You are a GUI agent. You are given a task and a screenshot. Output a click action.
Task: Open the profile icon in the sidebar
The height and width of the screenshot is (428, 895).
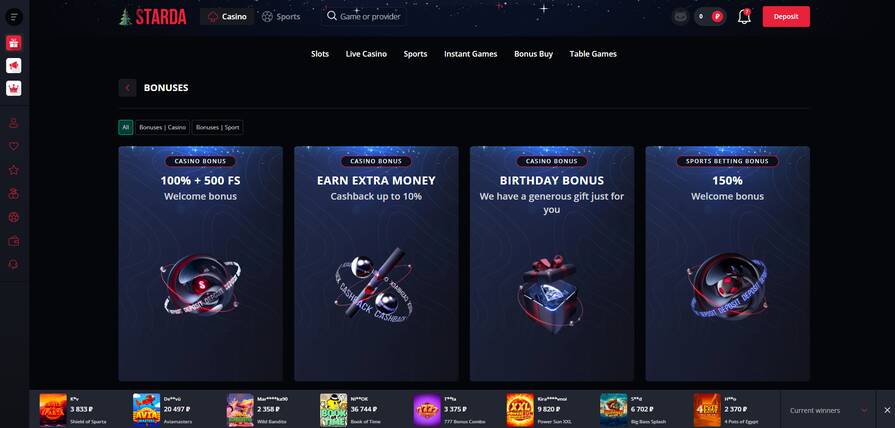tap(14, 123)
